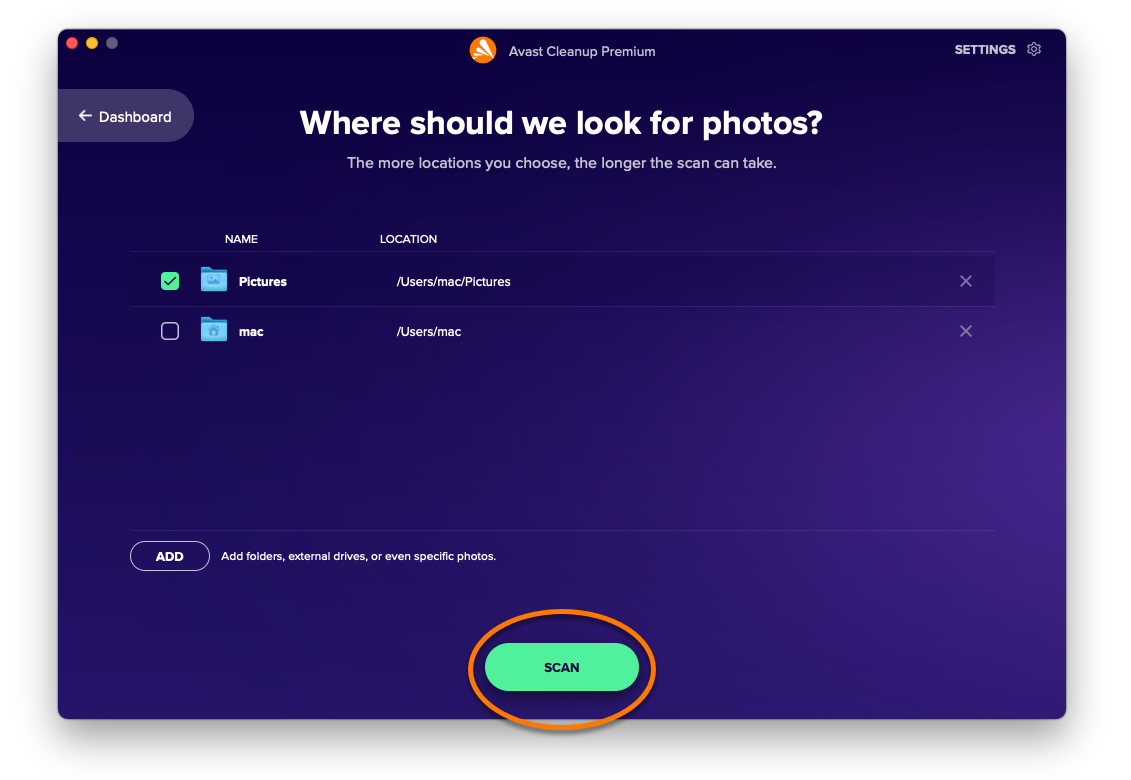This screenshot has width=1131, height=780.
Task: Start the photo scan with SCAN
Action: click(561, 667)
